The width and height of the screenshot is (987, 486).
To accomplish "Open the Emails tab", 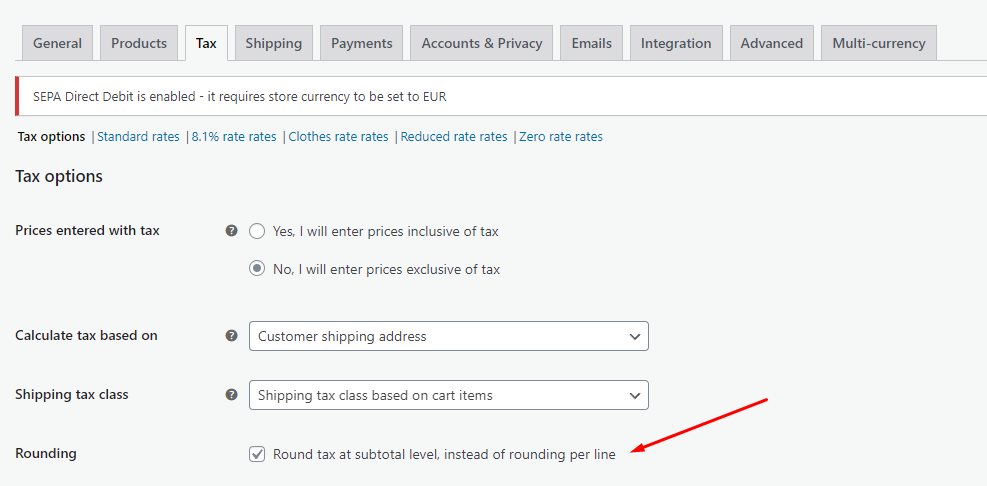I will tap(592, 43).
